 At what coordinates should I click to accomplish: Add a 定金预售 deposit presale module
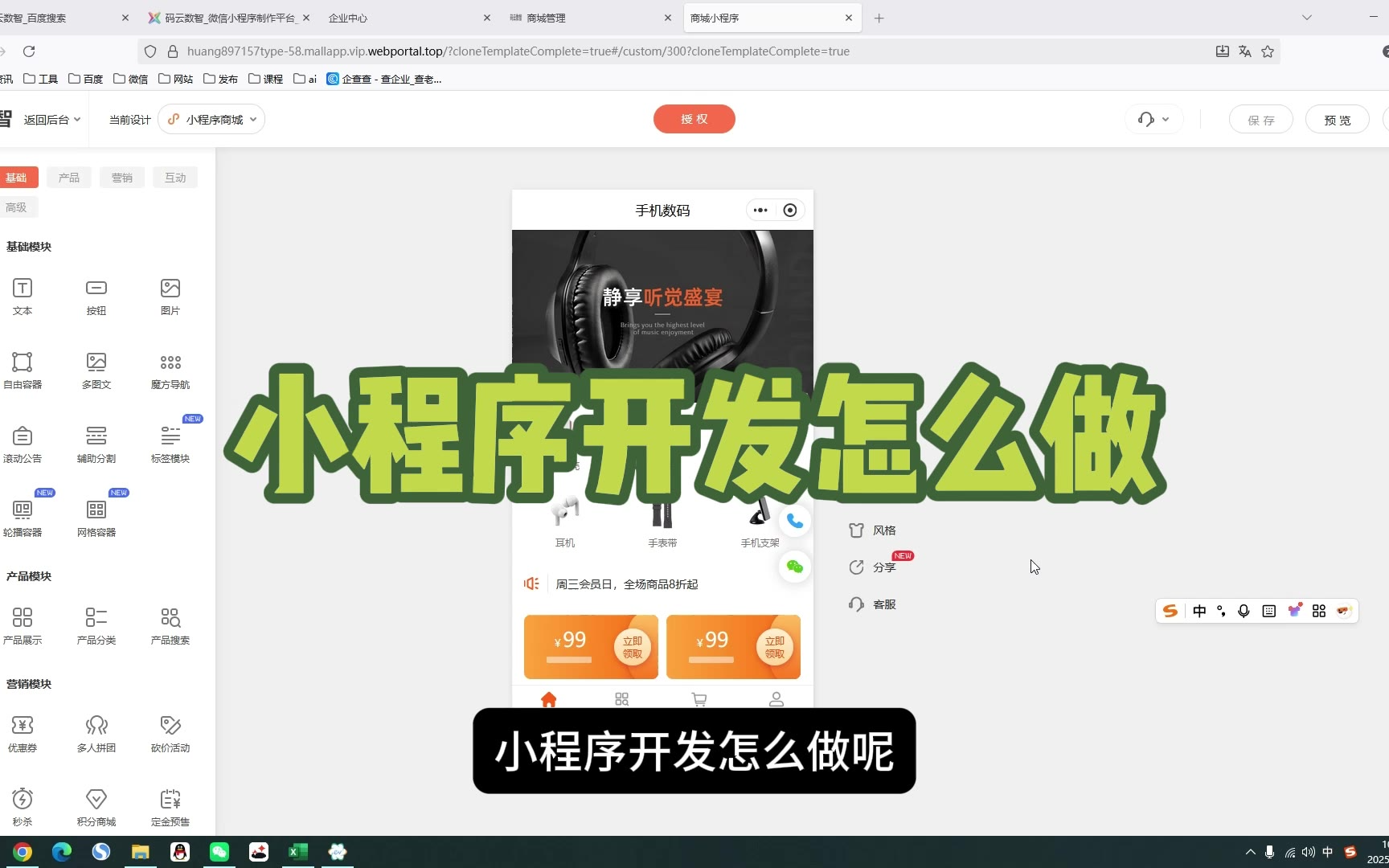pyautogui.click(x=170, y=807)
